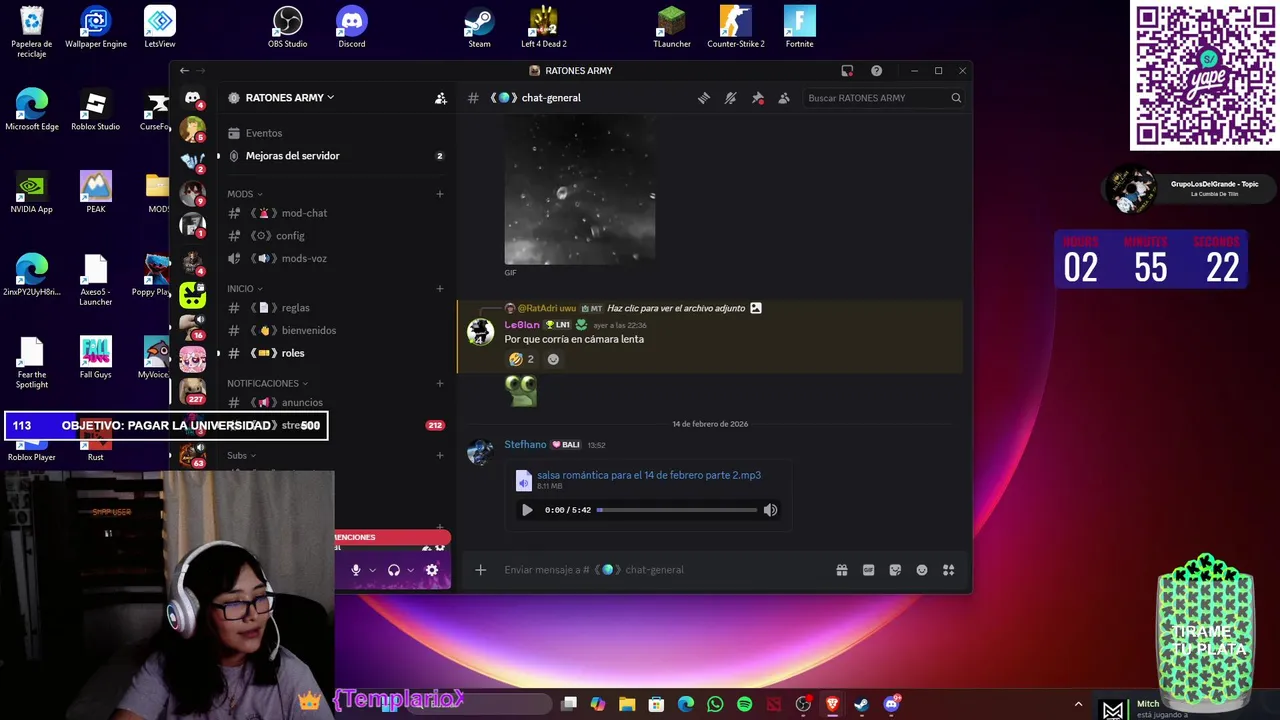Viewport: 1280px width, 720px height.
Task: Add a reaction beside the laughing emoji
Action: tap(553, 359)
